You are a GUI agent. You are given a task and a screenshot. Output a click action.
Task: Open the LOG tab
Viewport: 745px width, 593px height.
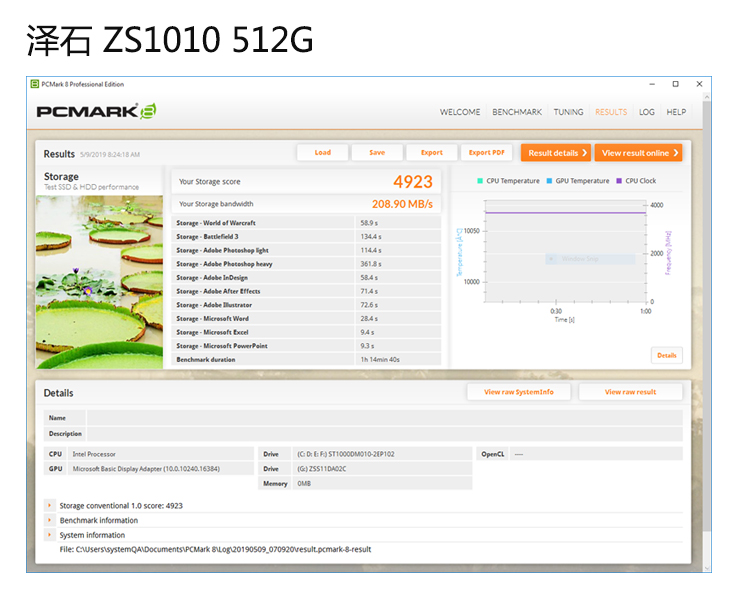[647, 112]
